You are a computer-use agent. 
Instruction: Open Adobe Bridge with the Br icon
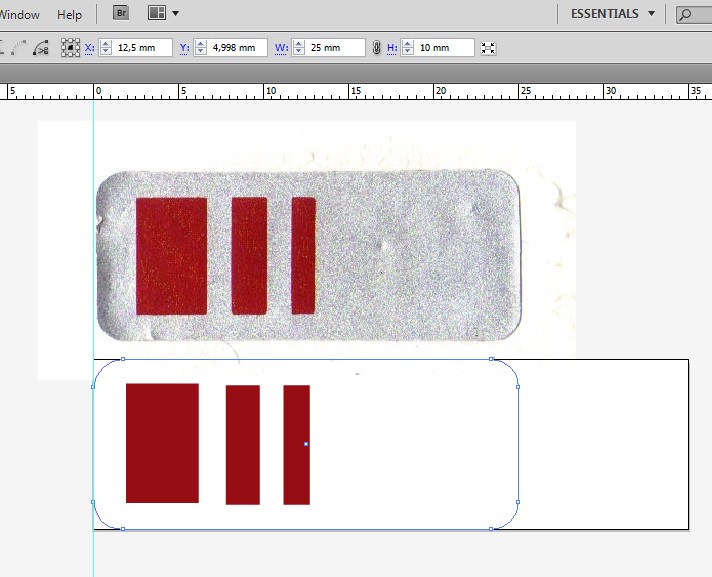click(x=121, y=13)
